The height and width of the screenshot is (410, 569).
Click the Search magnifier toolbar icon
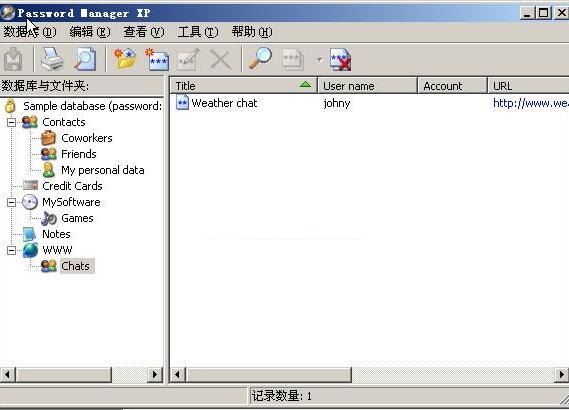[260, 58]
